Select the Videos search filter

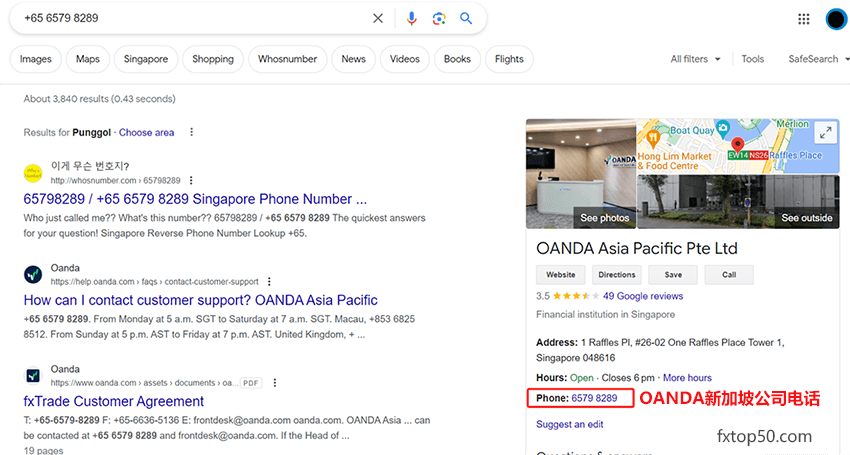[x=405, y=59]
